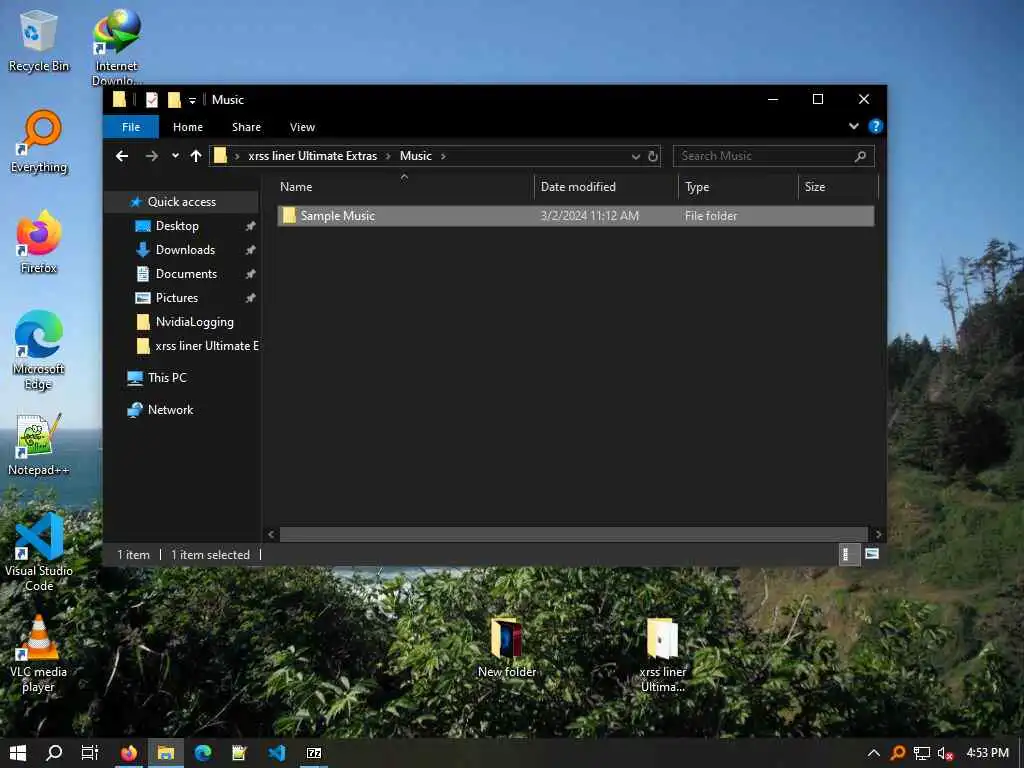Show hidden system tray icons

(873, 753)
